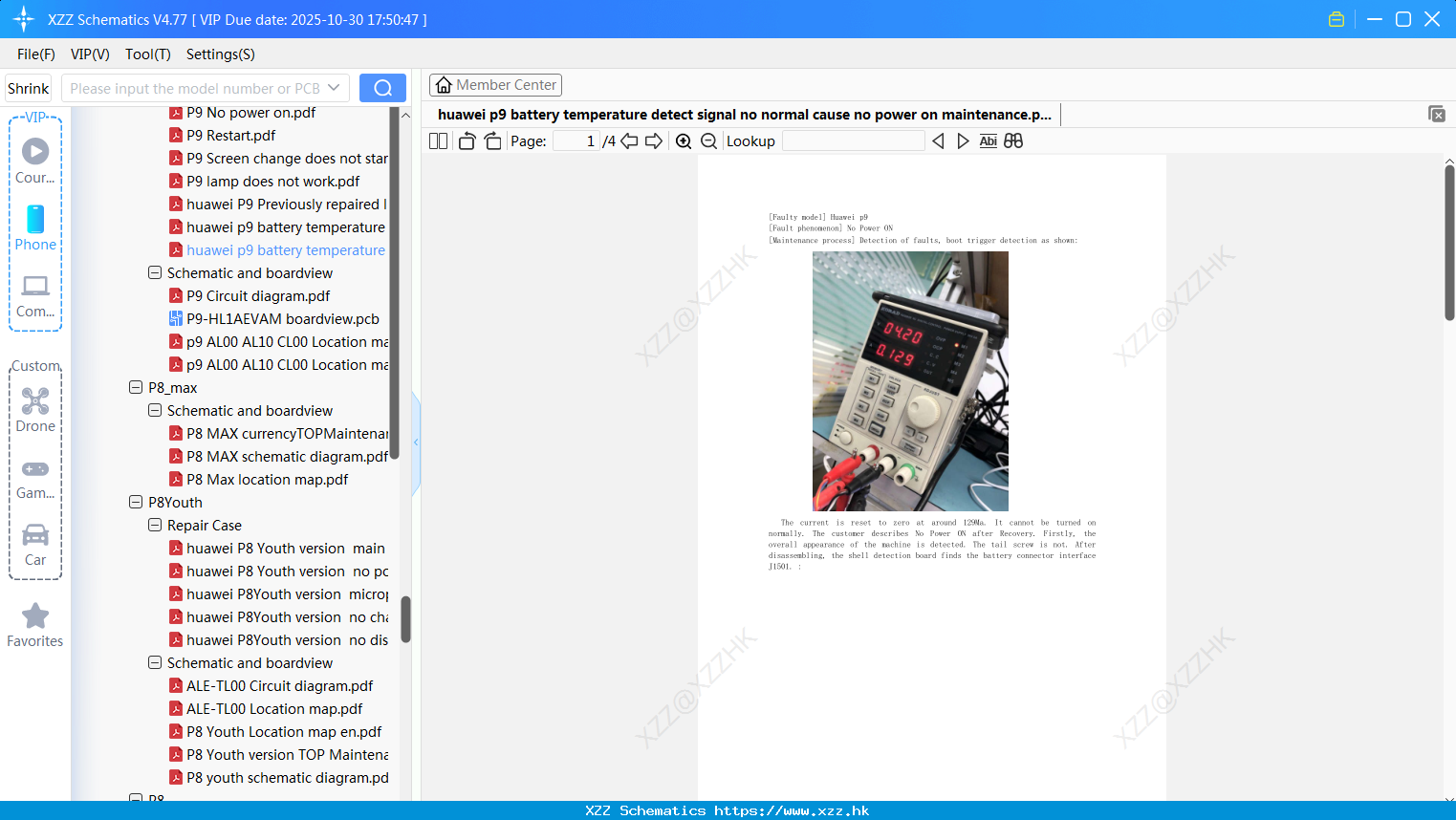Toggle the Abi match-case search option
Image resolution: width=1456 pixels, height=820 pixels.
tap(989, 140)
